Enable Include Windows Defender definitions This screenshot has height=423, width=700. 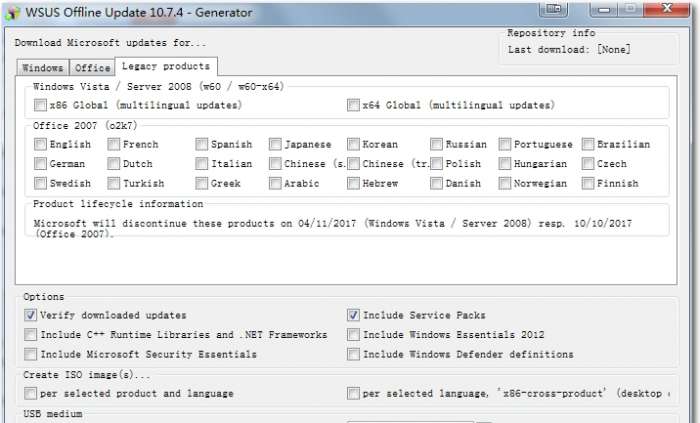353,354
